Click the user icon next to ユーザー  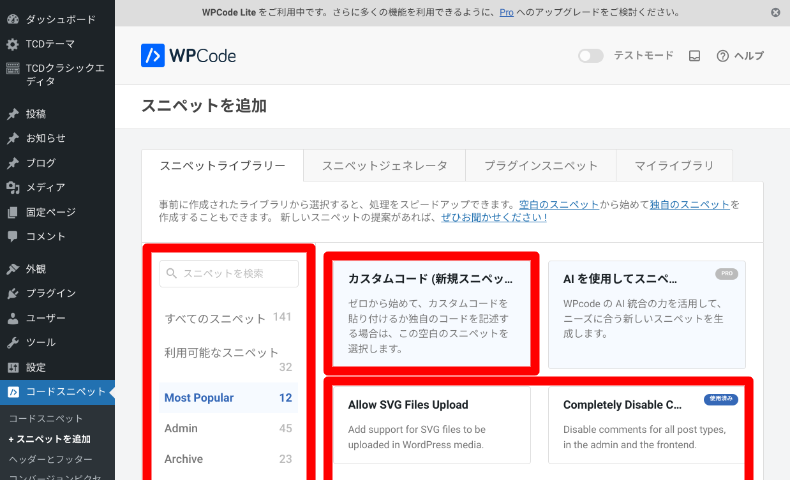click(x=13, y=318)
